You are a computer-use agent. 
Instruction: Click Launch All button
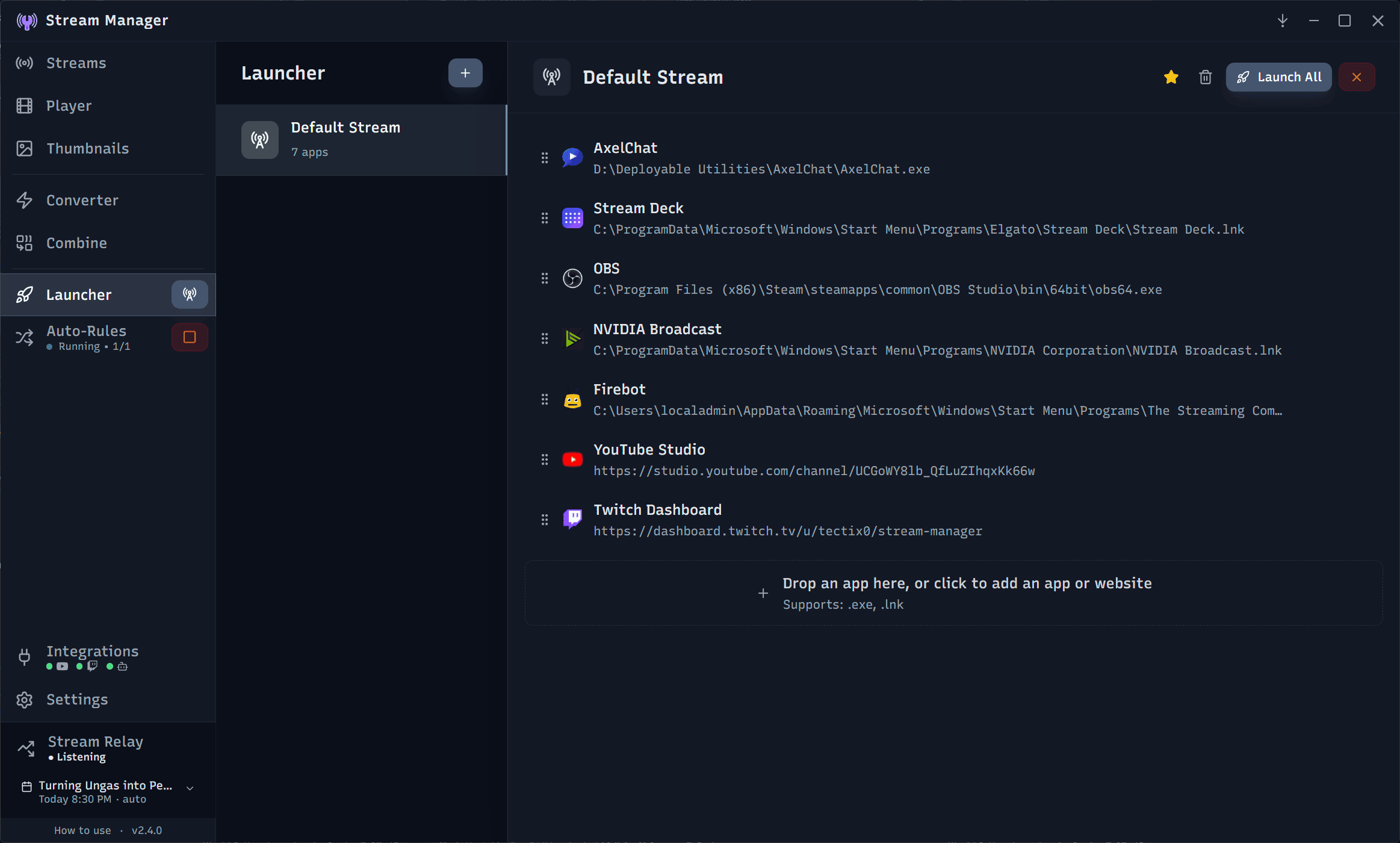1278,77
